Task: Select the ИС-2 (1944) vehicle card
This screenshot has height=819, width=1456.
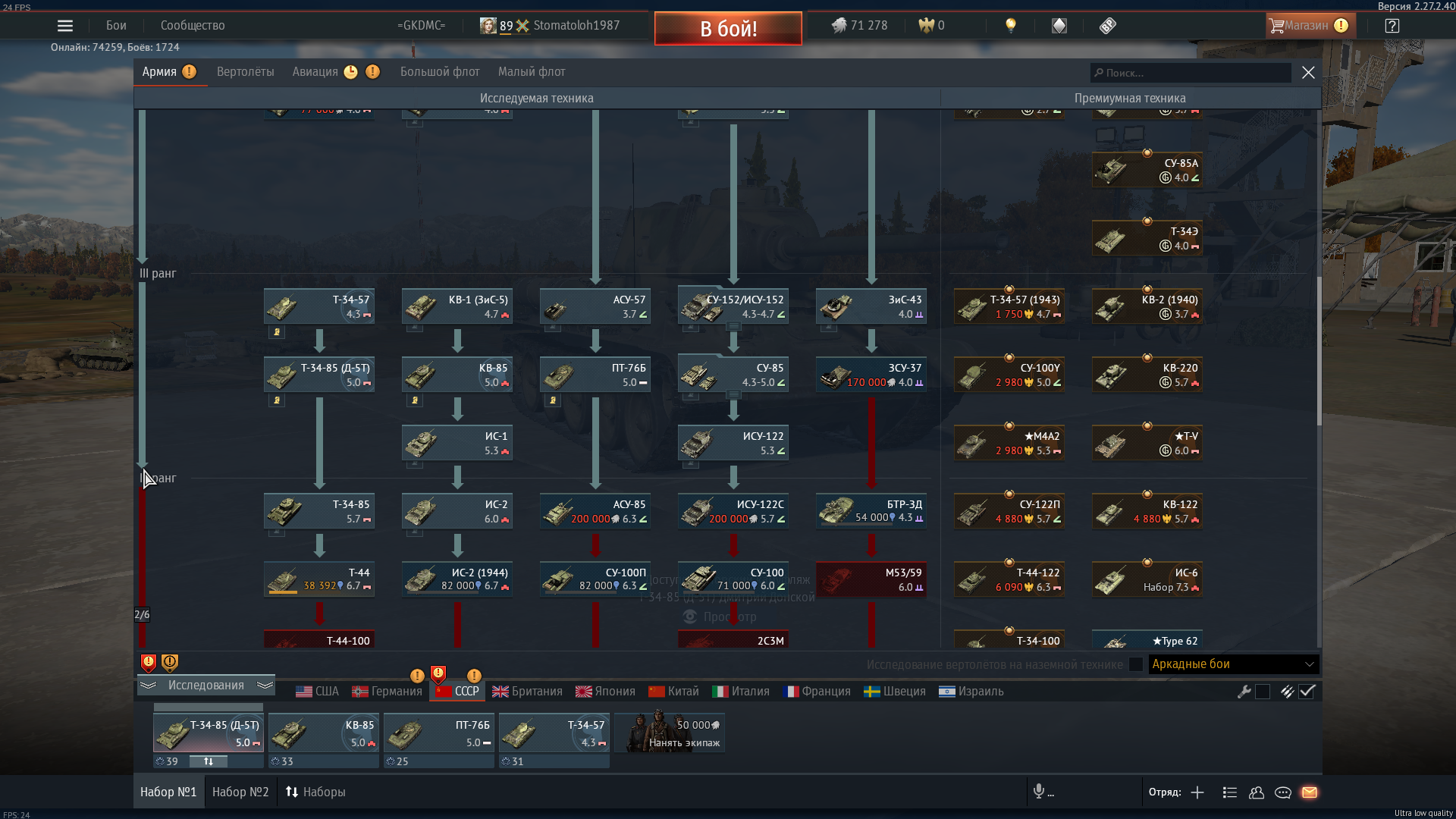Action: tap(457, 579)
